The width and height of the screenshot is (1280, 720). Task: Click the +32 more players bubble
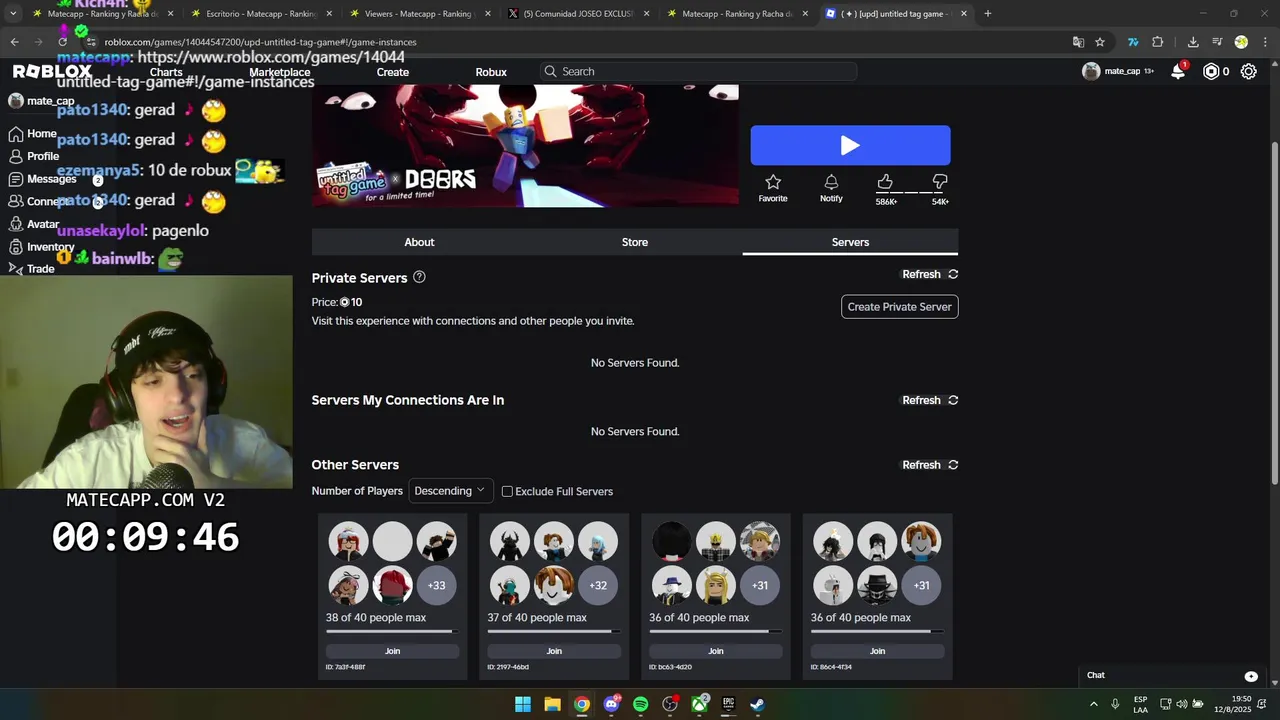[x=598, y=585]
